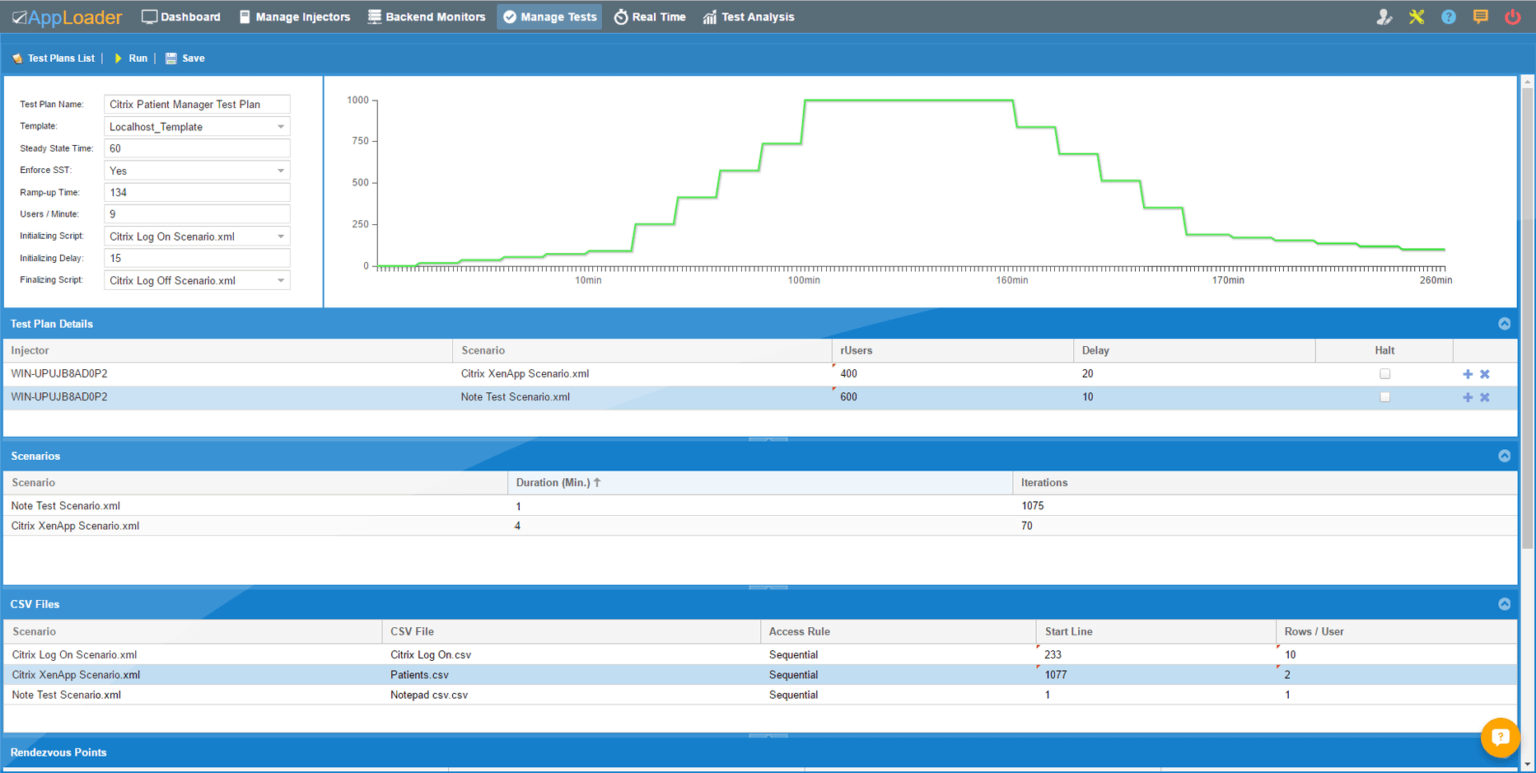Open the Test Analysis tab
Screen dimensions: 1536x773
tap(748, 16)
